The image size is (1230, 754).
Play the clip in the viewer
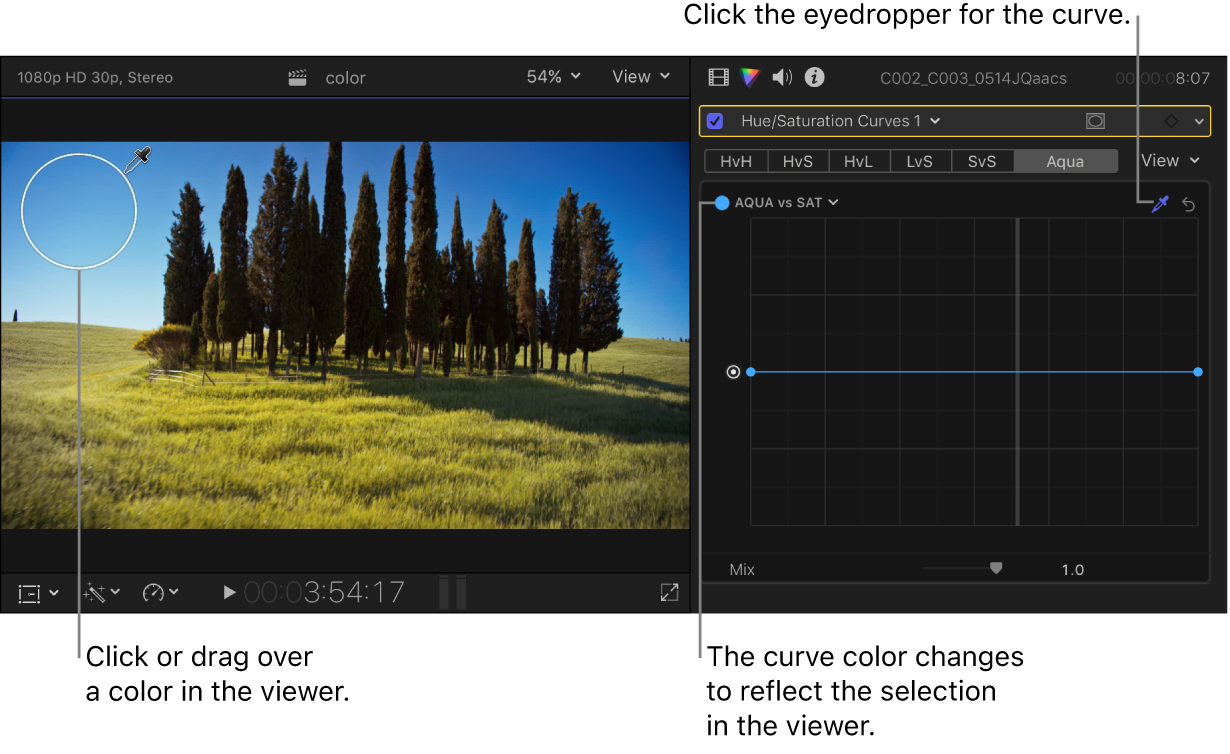229,592
